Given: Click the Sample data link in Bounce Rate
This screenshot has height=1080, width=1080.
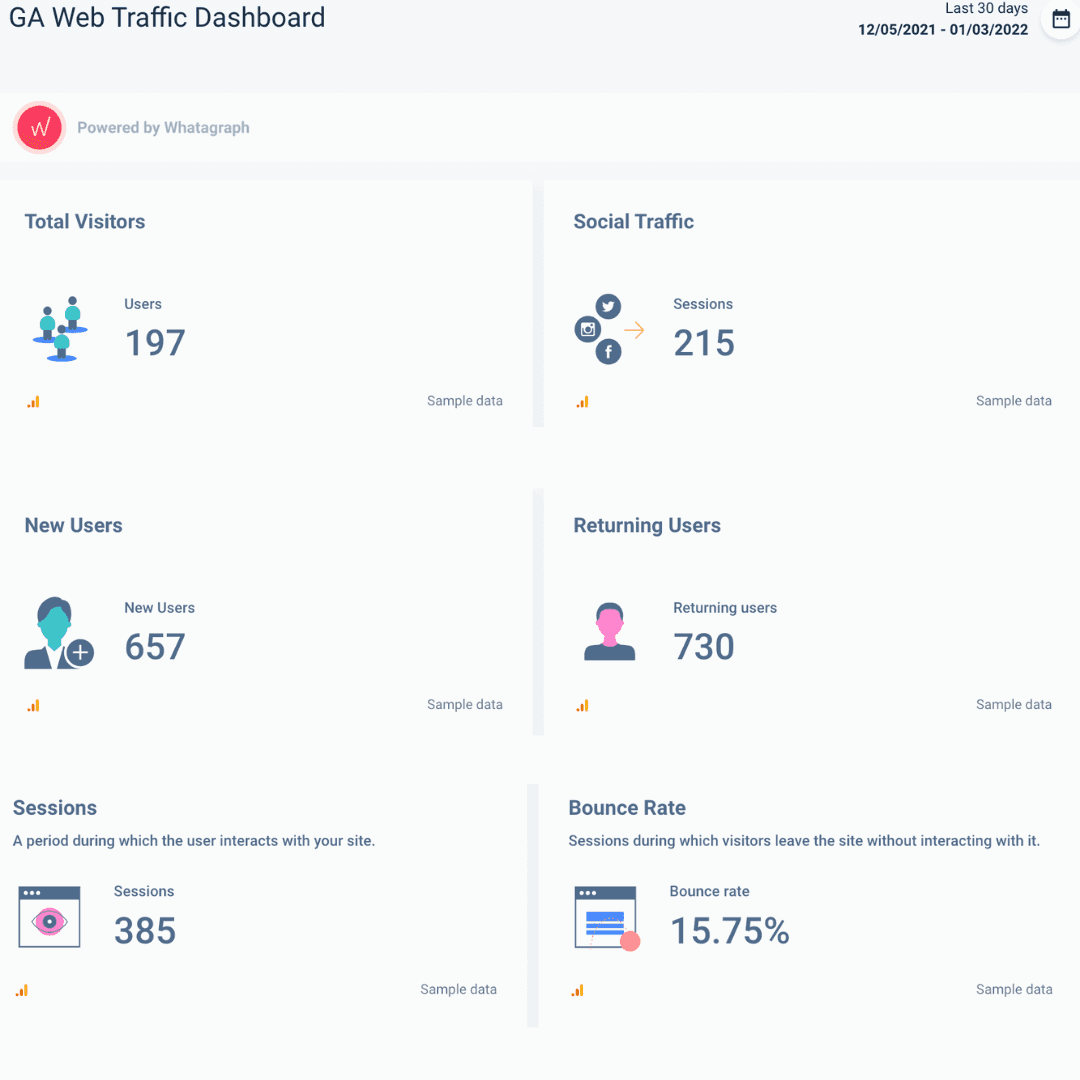Looking at the screenshot, I should [1013, 989].
